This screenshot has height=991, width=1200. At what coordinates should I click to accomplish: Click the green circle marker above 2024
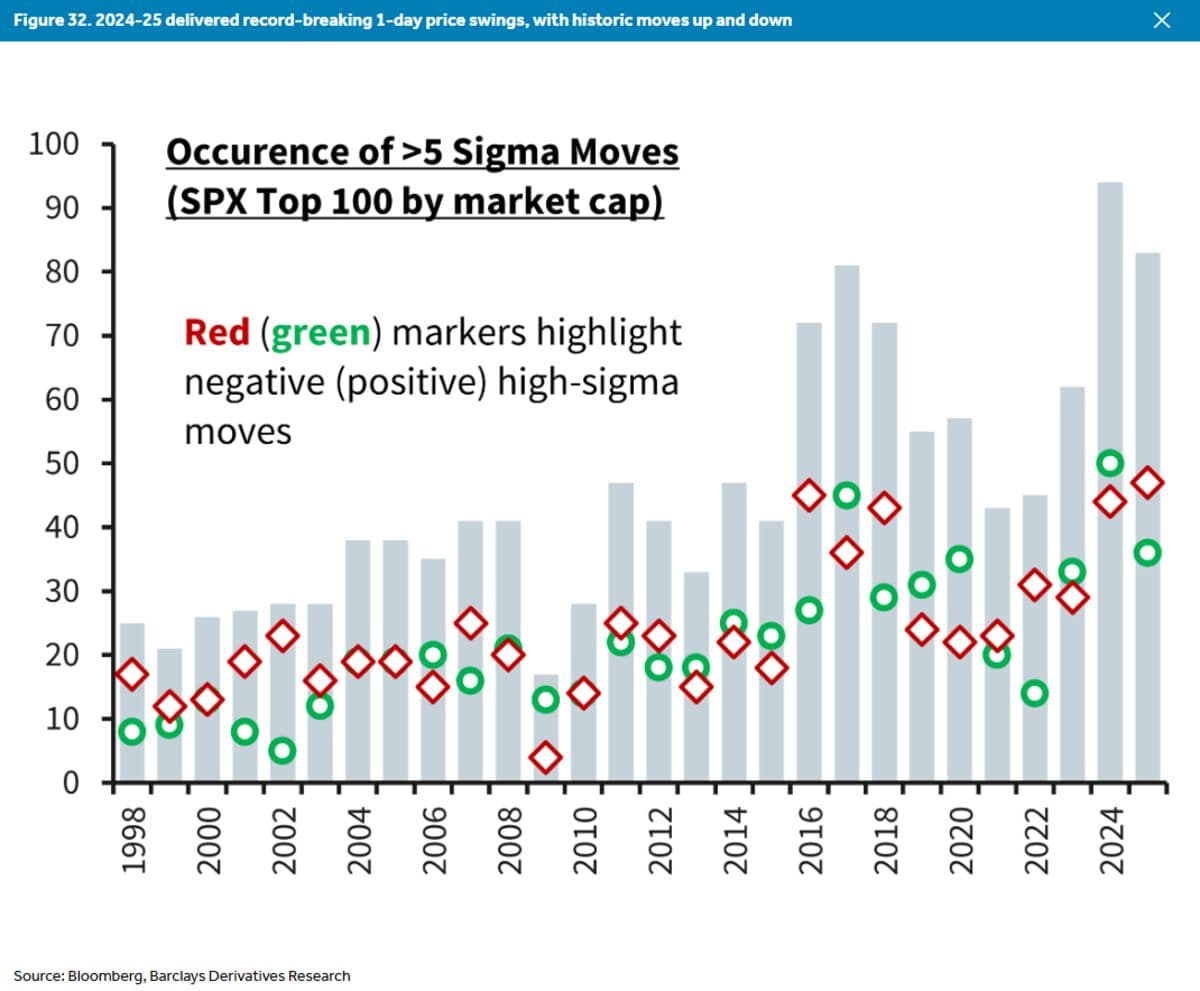(1109, 463)
